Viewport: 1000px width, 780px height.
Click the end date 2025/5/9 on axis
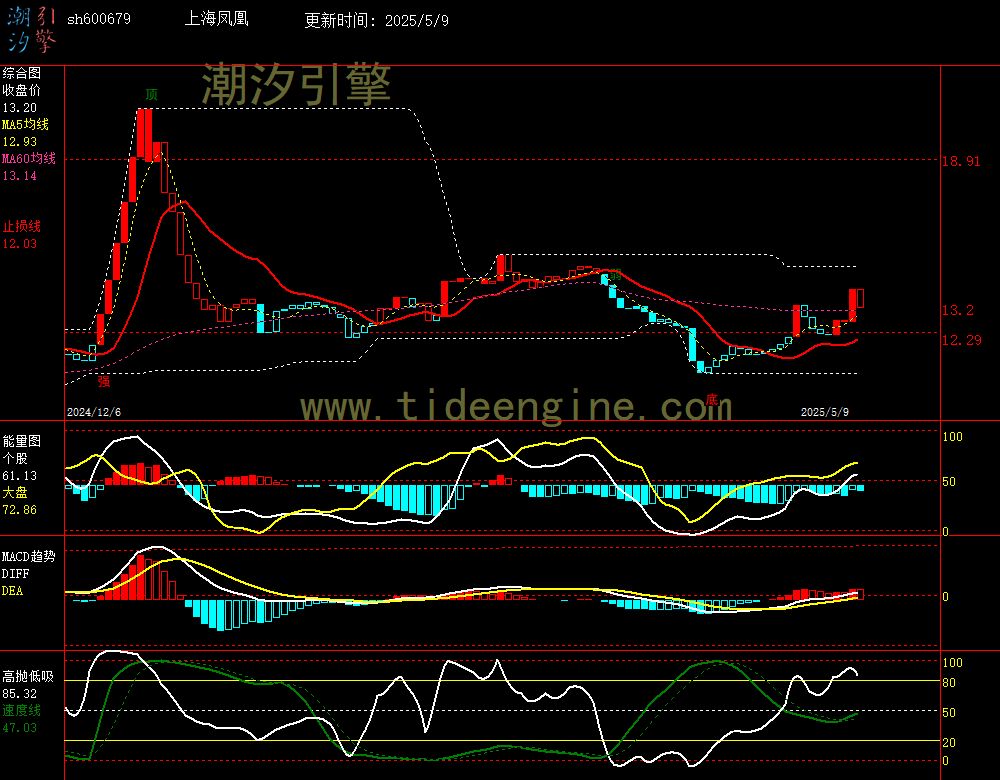(825, 412)
